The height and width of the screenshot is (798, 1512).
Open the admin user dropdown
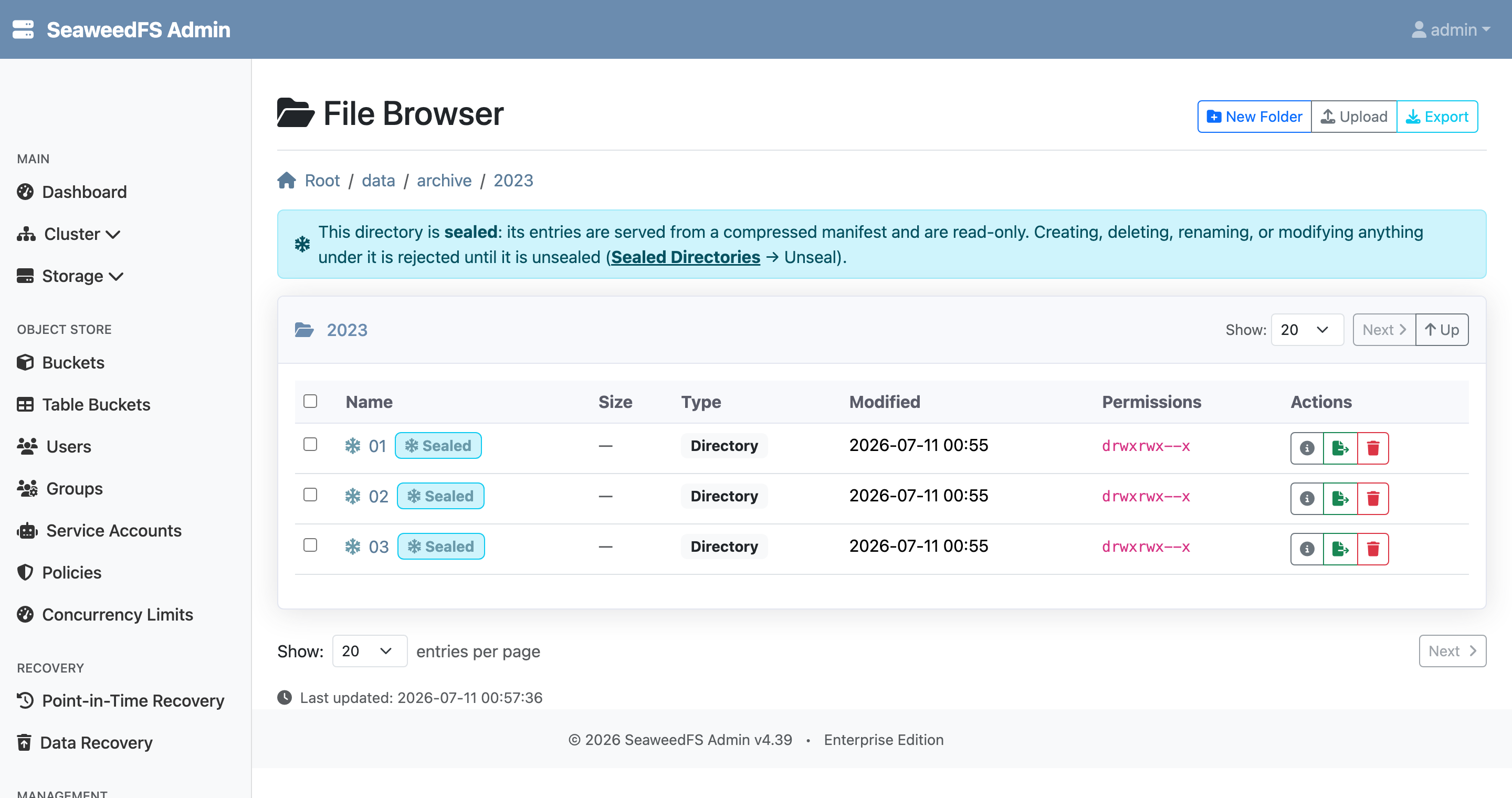pos(1451,29)
